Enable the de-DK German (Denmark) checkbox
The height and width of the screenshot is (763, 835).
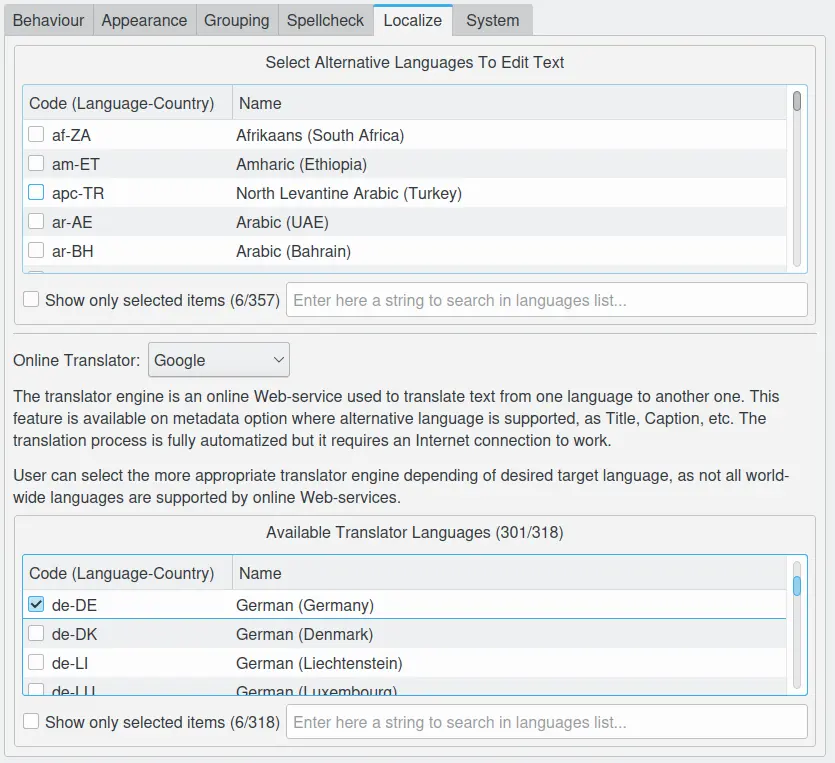tap(36, 634)
